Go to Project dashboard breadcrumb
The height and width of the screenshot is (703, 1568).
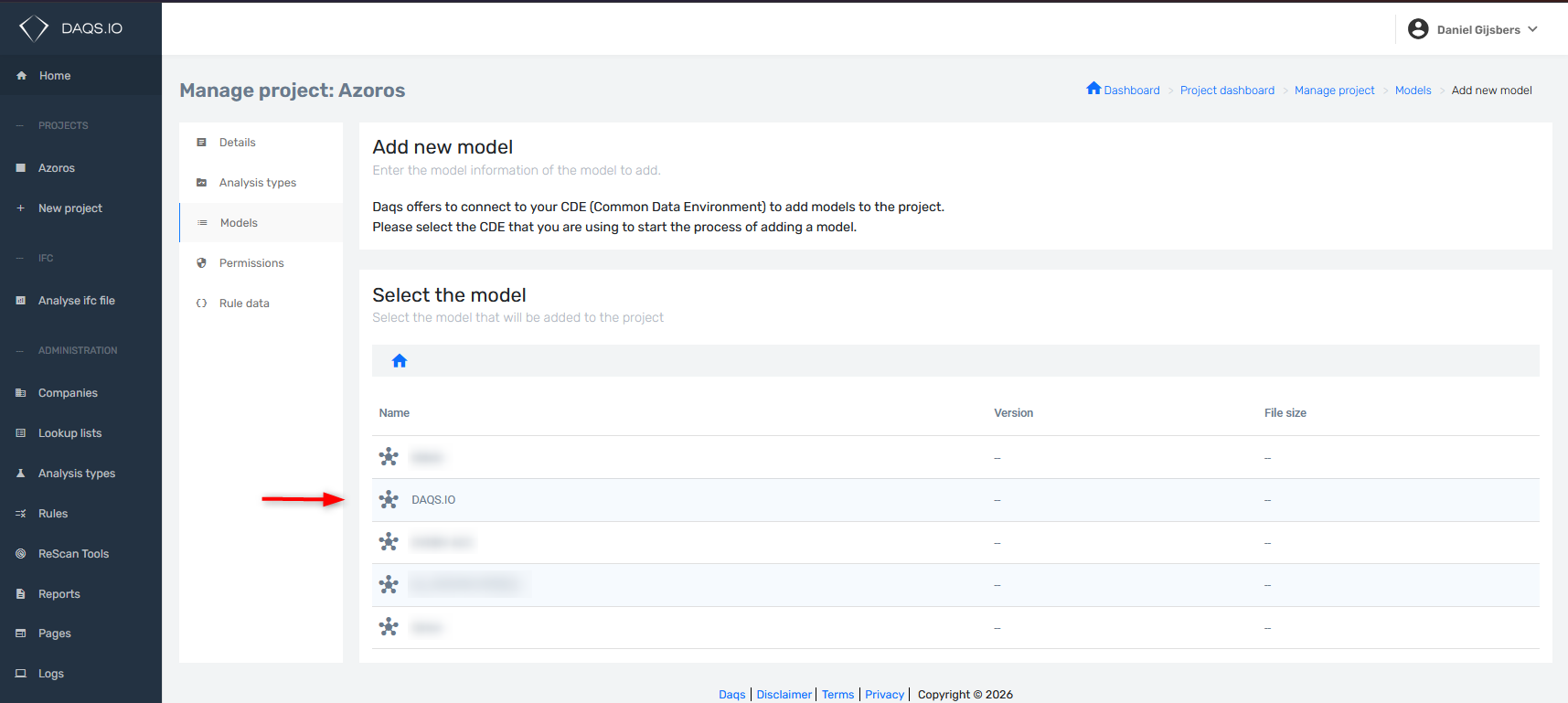click(1227, 91)
